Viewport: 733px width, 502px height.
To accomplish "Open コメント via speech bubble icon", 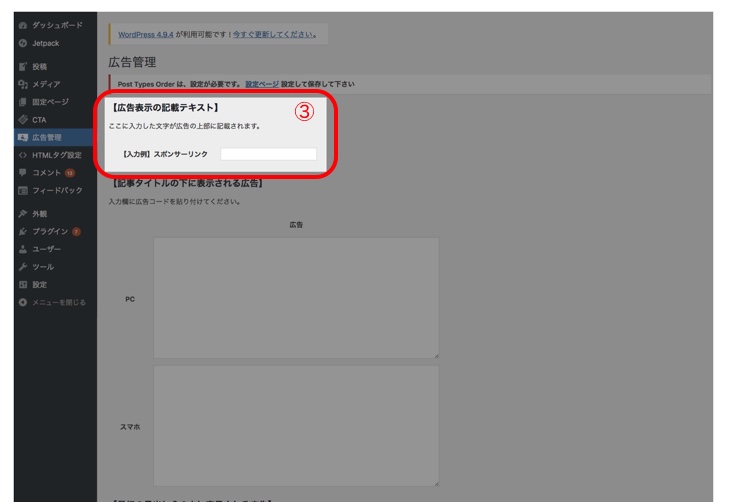I will (x=23, y=173).
